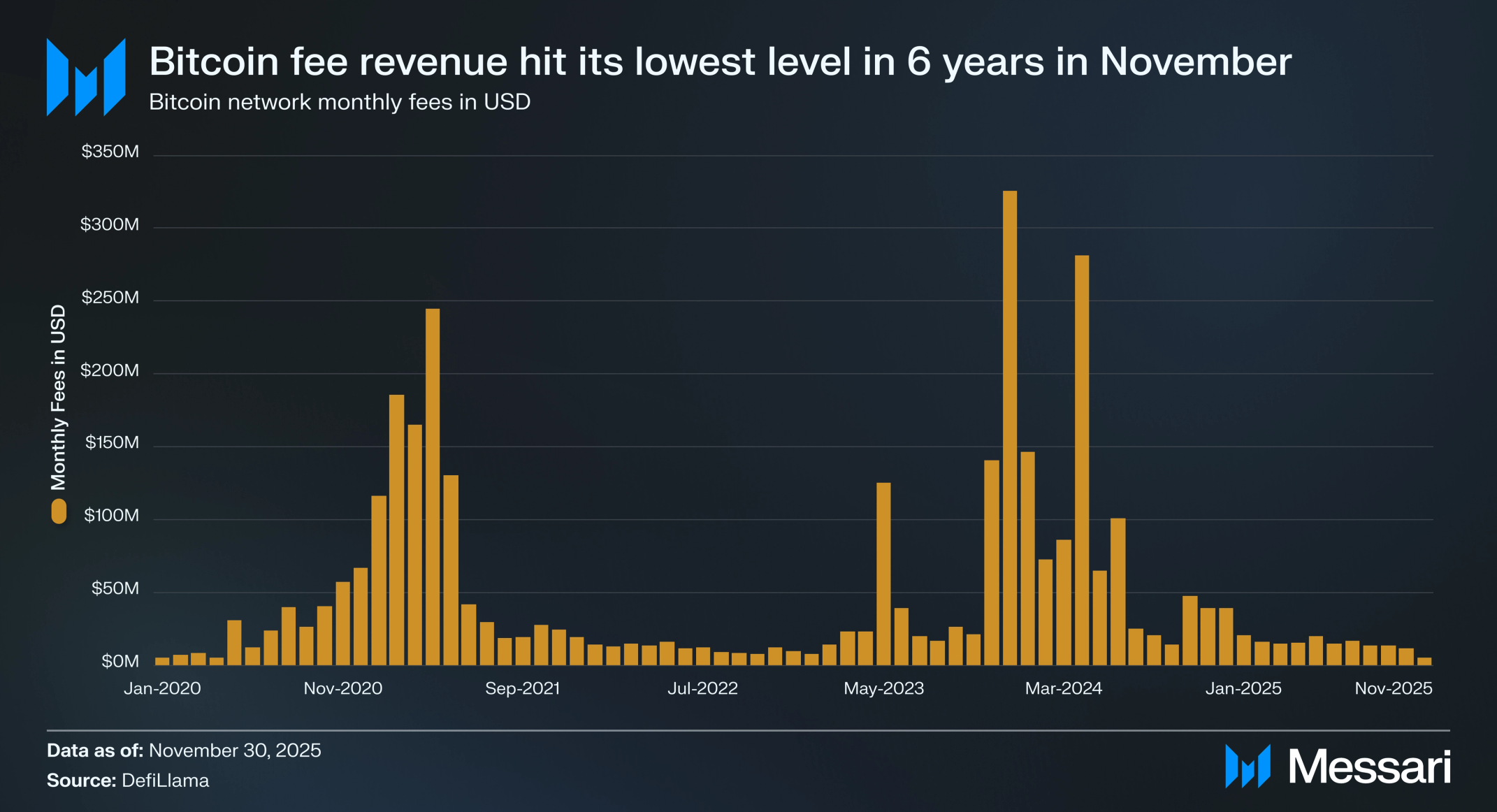Click the tallest bar near $325M

pos(1009,426)
